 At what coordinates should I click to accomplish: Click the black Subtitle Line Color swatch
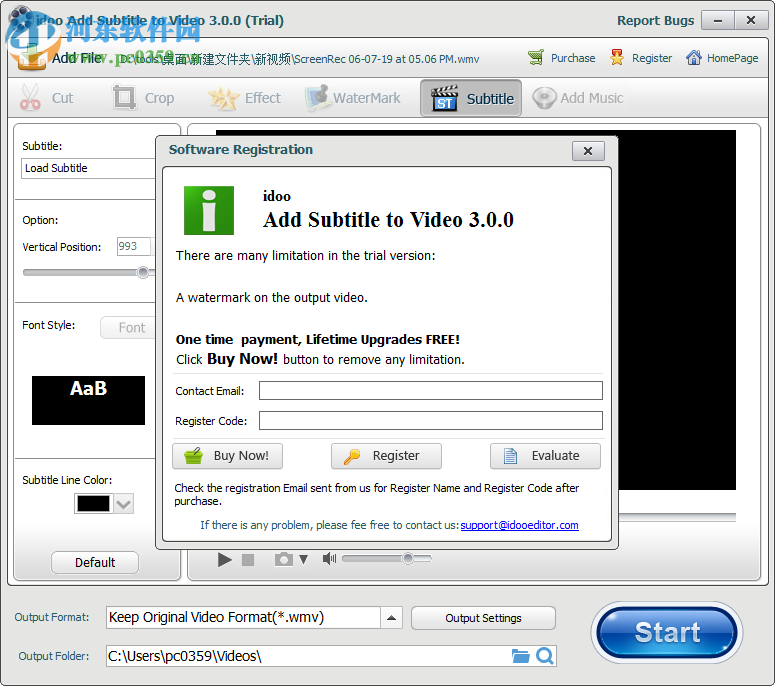point(93,504)
